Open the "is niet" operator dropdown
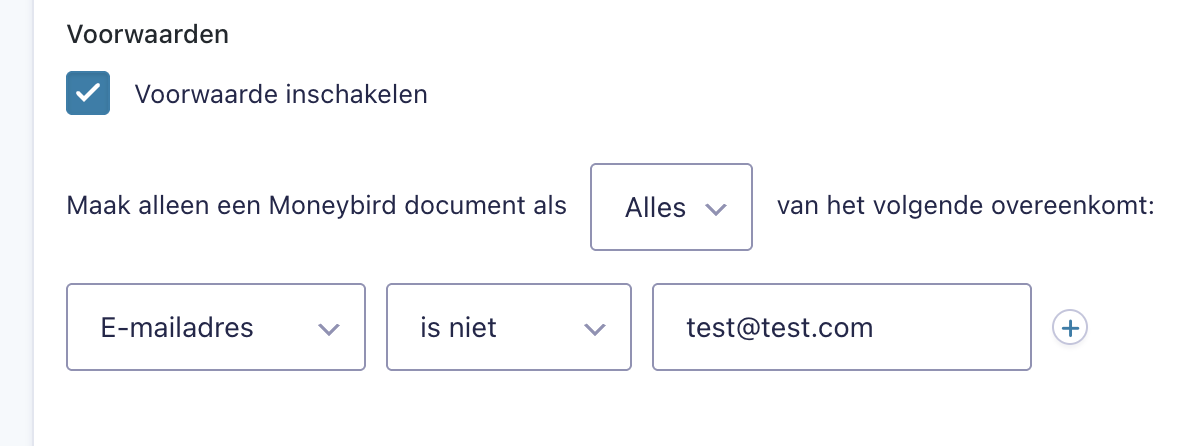Viewport: 1202px width, 446px height. [x=508, y=327]
